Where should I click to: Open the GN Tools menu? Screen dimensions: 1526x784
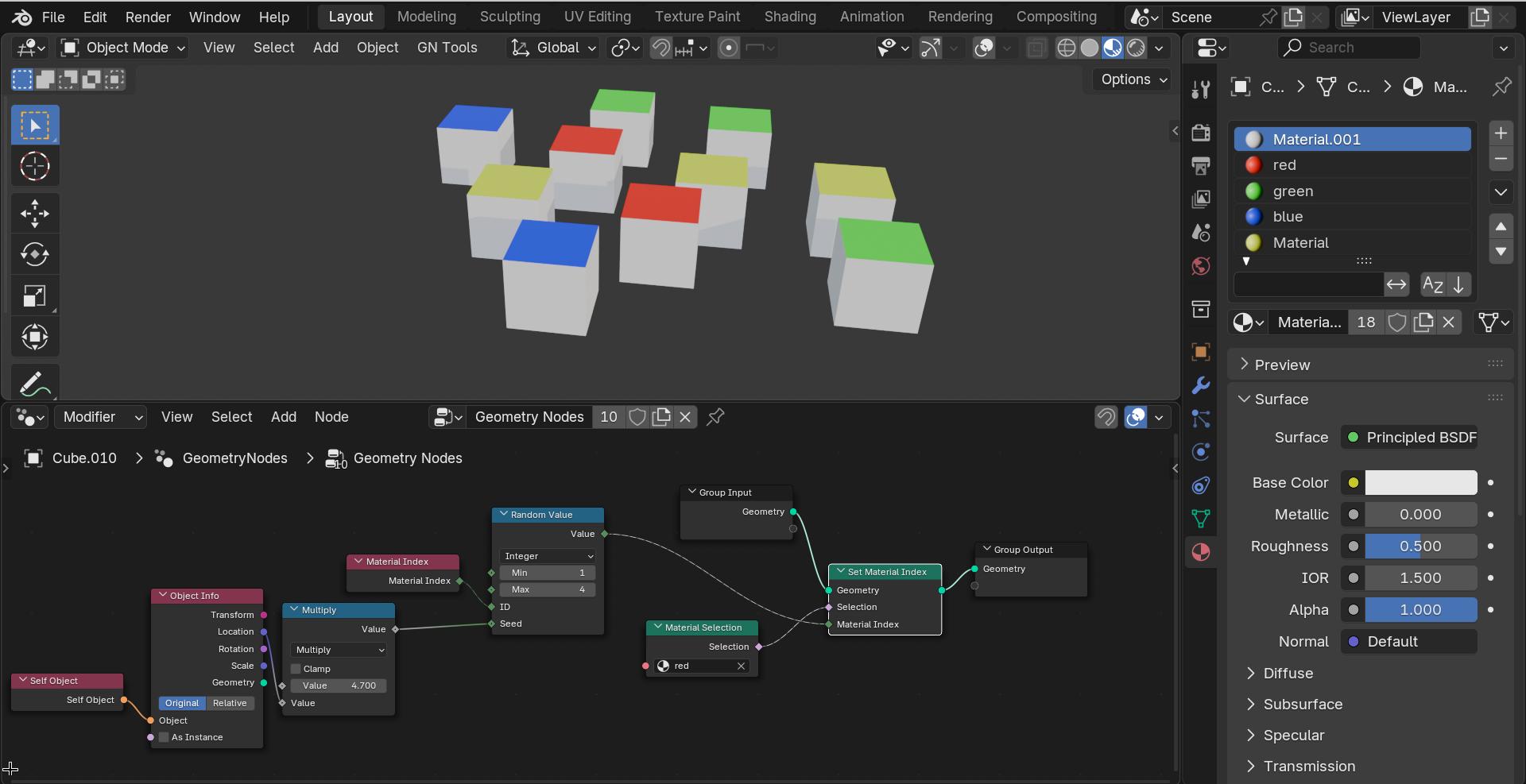447,48
